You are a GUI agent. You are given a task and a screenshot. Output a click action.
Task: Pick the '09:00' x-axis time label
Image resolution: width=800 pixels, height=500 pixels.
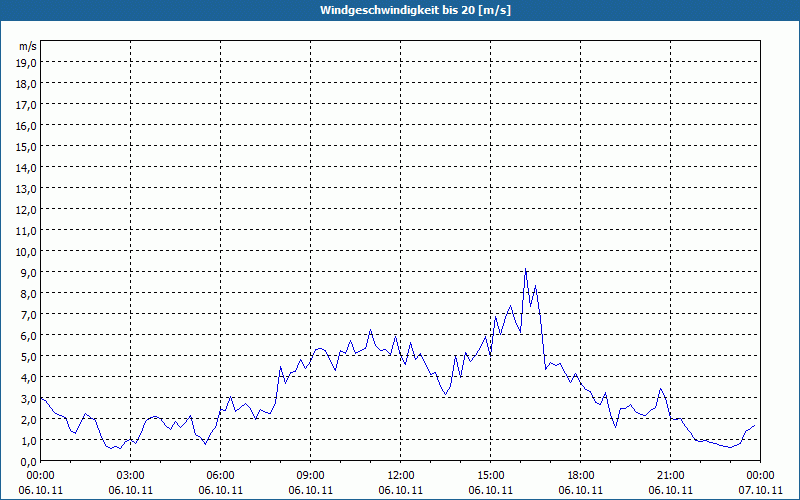coord(311,476)
